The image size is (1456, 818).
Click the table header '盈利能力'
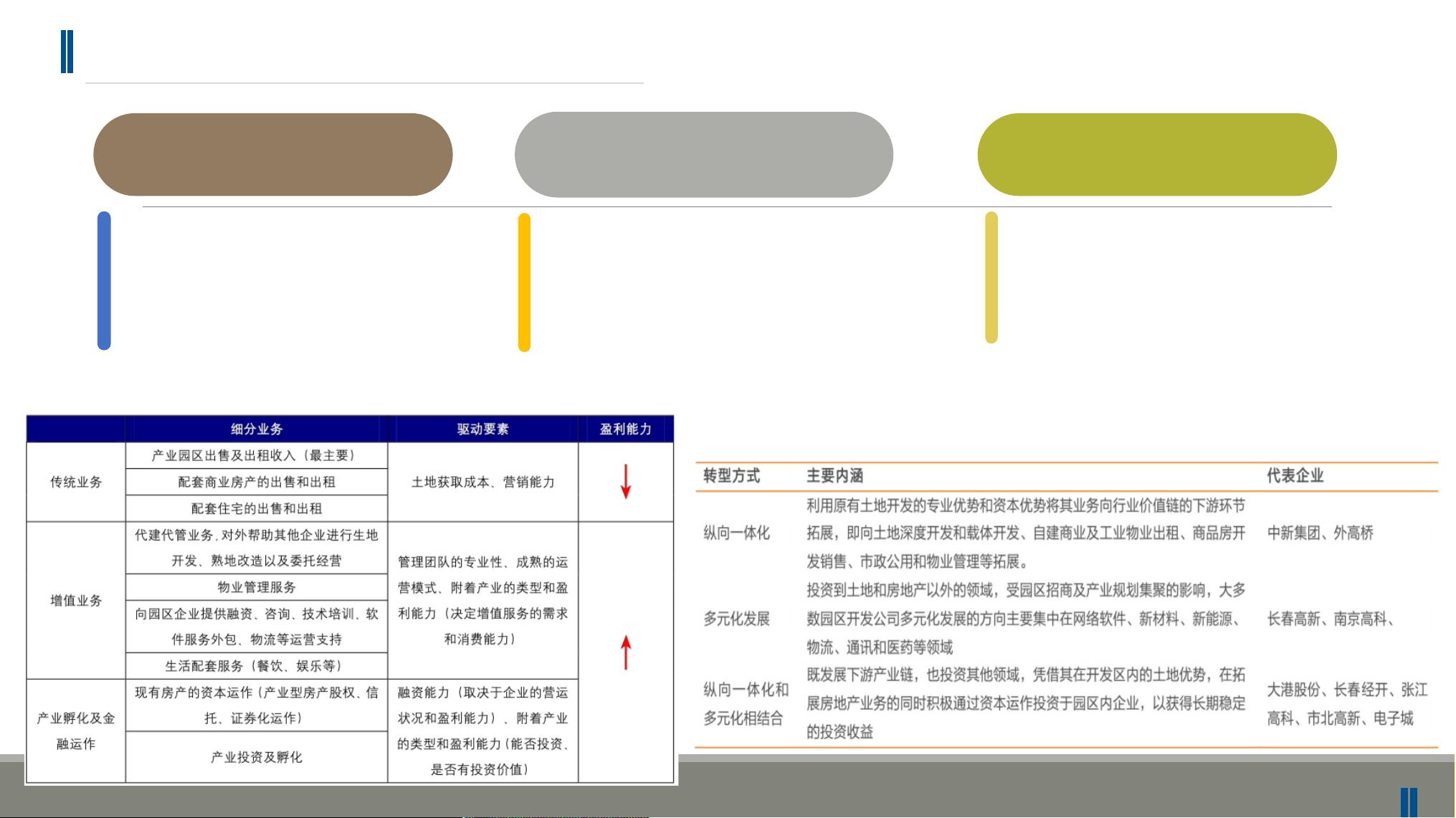626,429
